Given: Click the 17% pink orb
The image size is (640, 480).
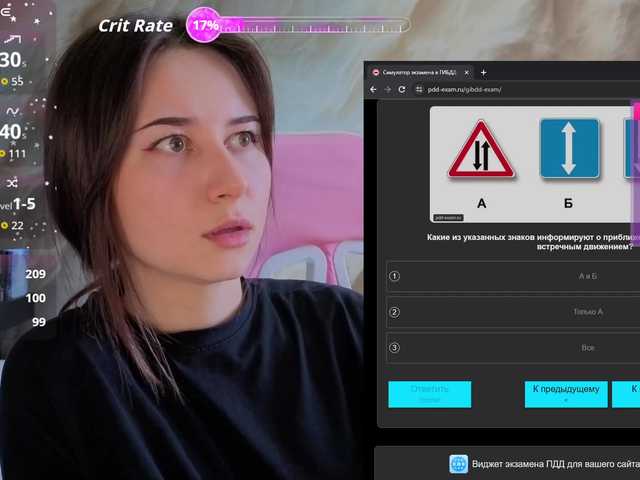Looking at the screenshot, I should pos(204,25).
